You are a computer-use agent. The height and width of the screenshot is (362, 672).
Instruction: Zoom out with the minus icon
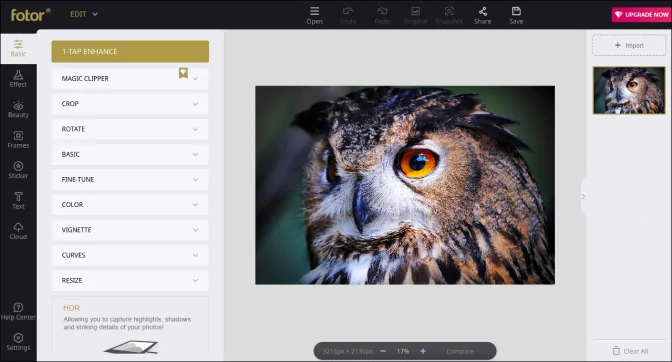pyautogui.click(x=383, y=351)
